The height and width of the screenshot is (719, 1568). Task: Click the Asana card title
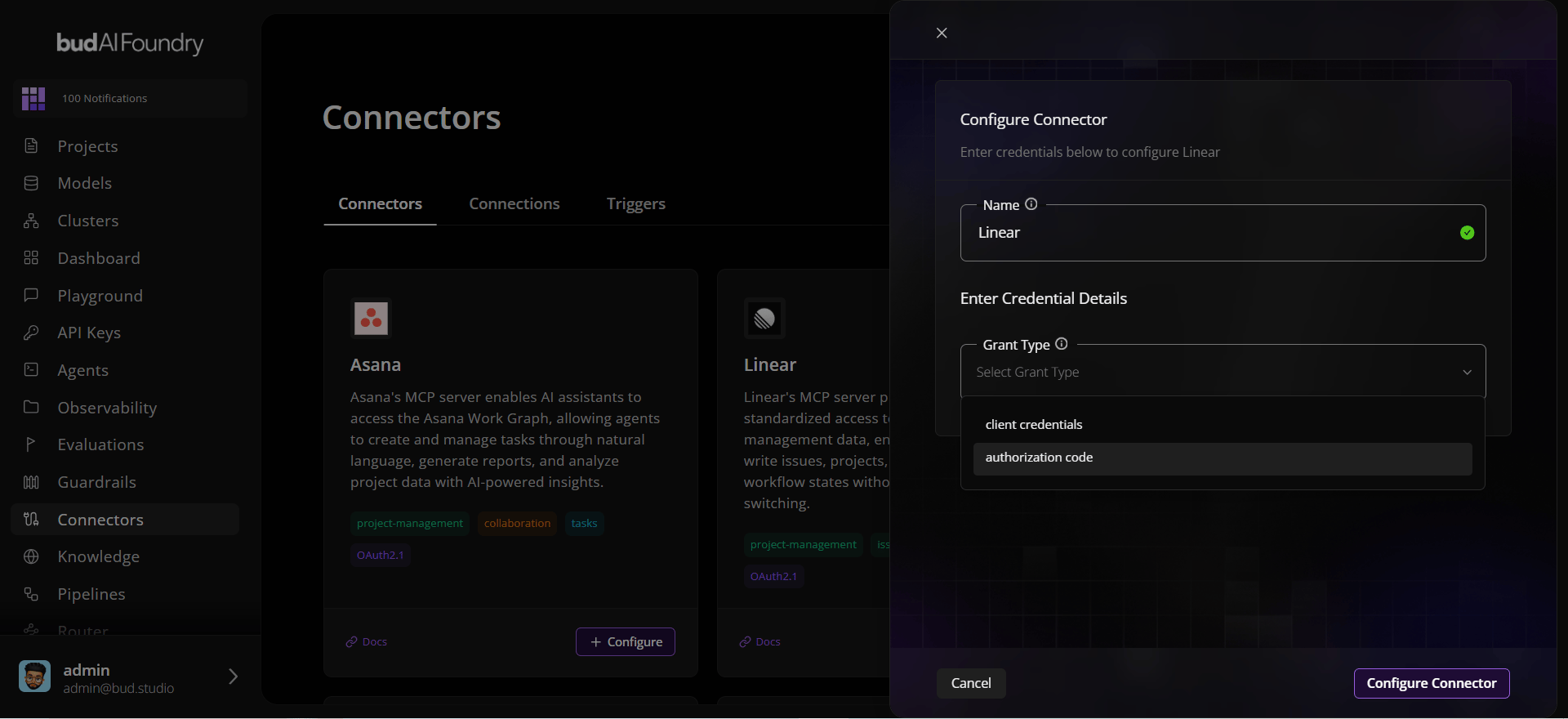376,365
